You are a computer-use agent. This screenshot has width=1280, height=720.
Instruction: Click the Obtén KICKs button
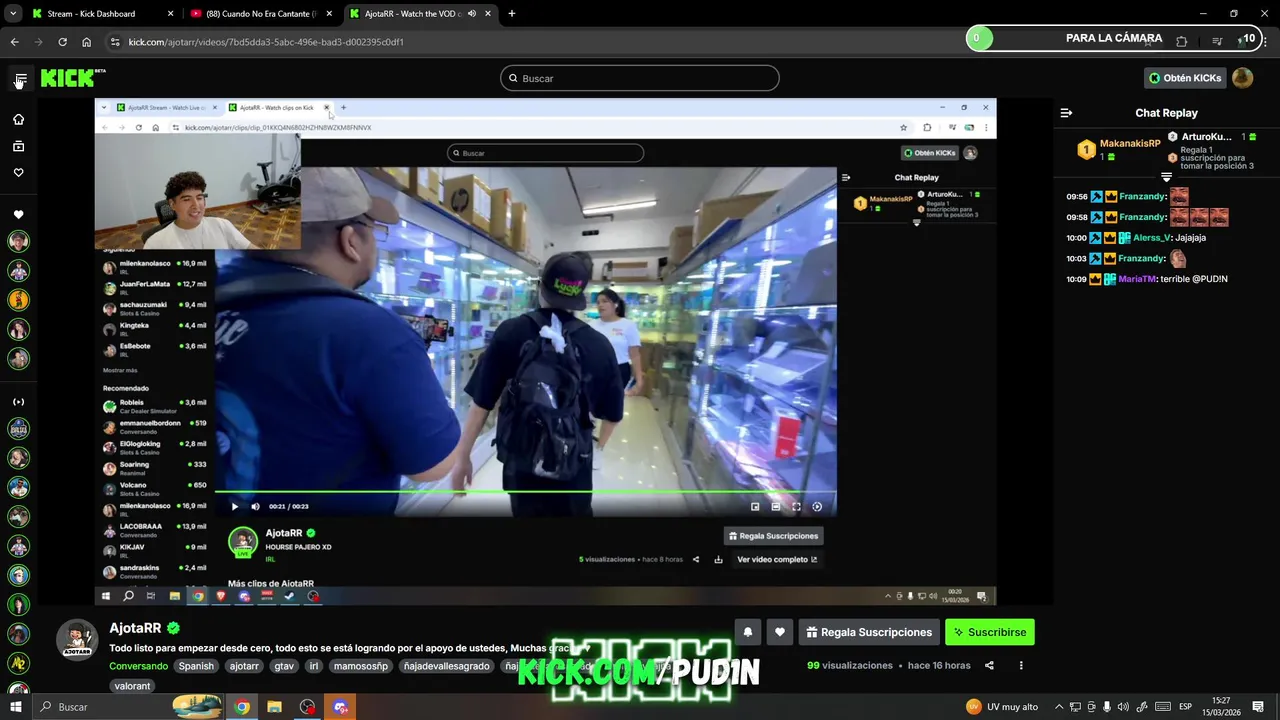pyautogui.click(x=1185, y=78)
